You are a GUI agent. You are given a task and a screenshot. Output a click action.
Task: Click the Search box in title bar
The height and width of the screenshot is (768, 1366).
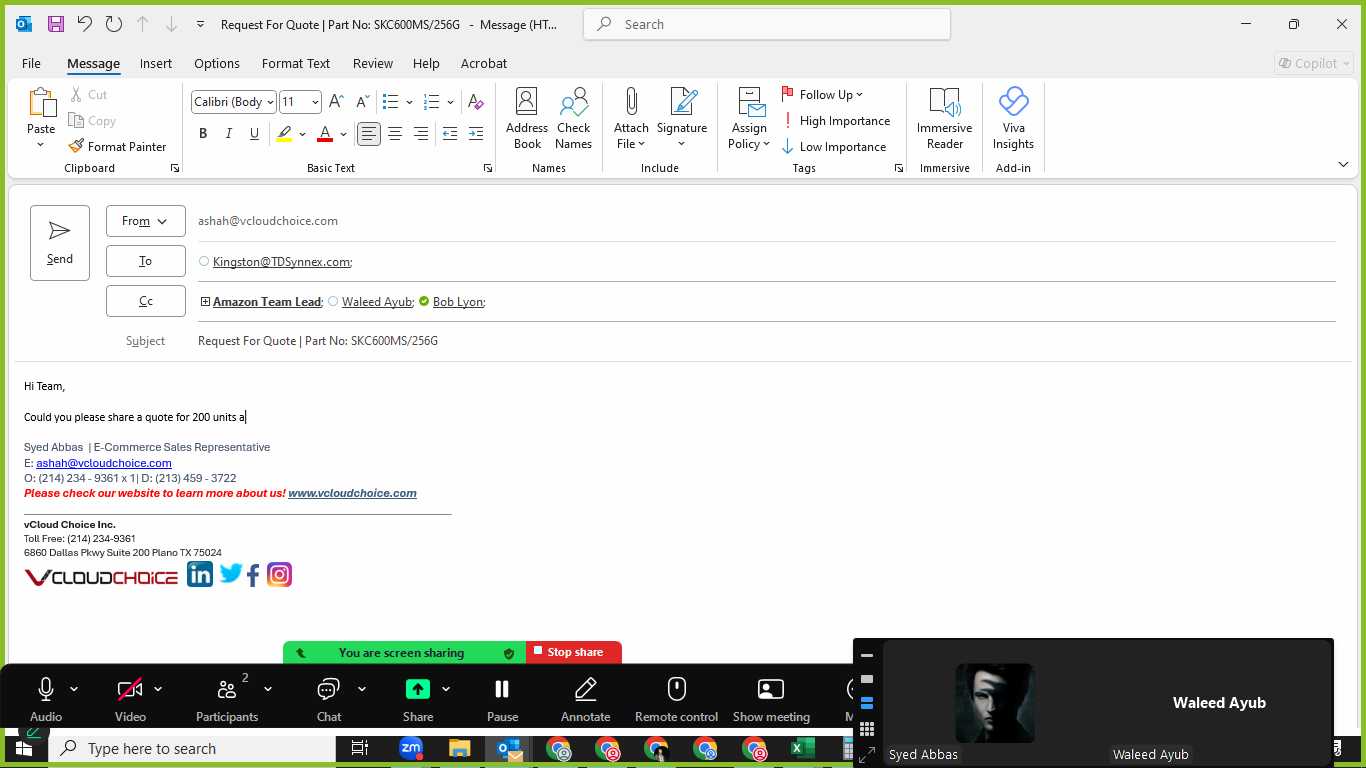coord(767,24)
